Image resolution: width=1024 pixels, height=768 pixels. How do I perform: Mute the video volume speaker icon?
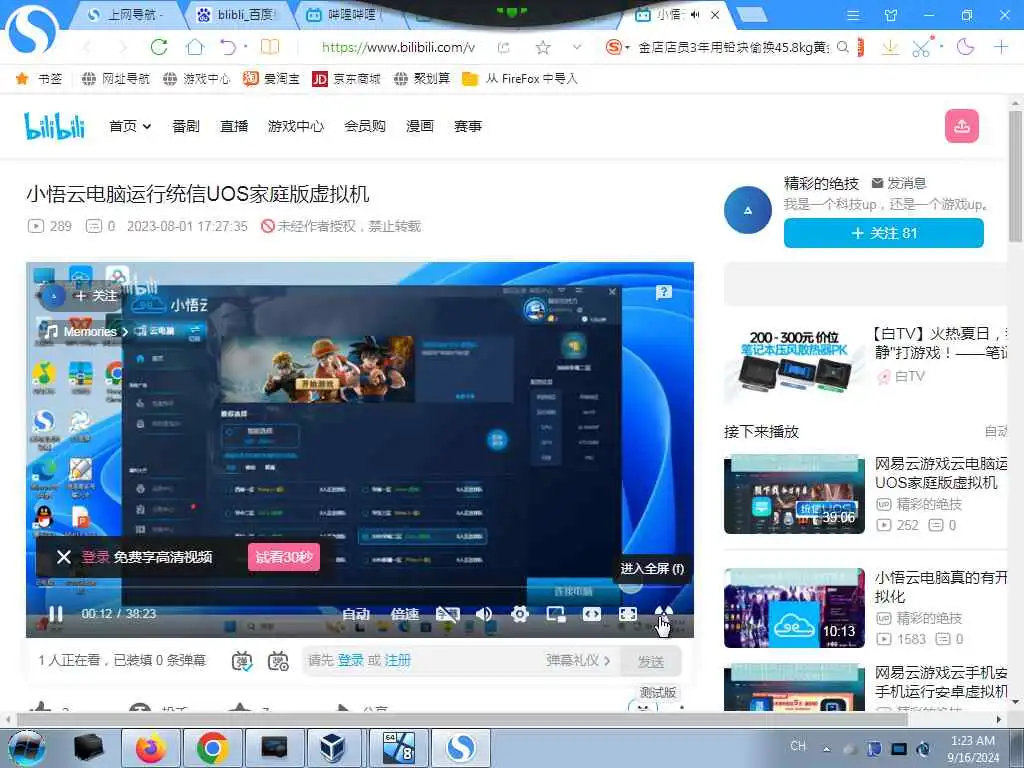[484, 614]
